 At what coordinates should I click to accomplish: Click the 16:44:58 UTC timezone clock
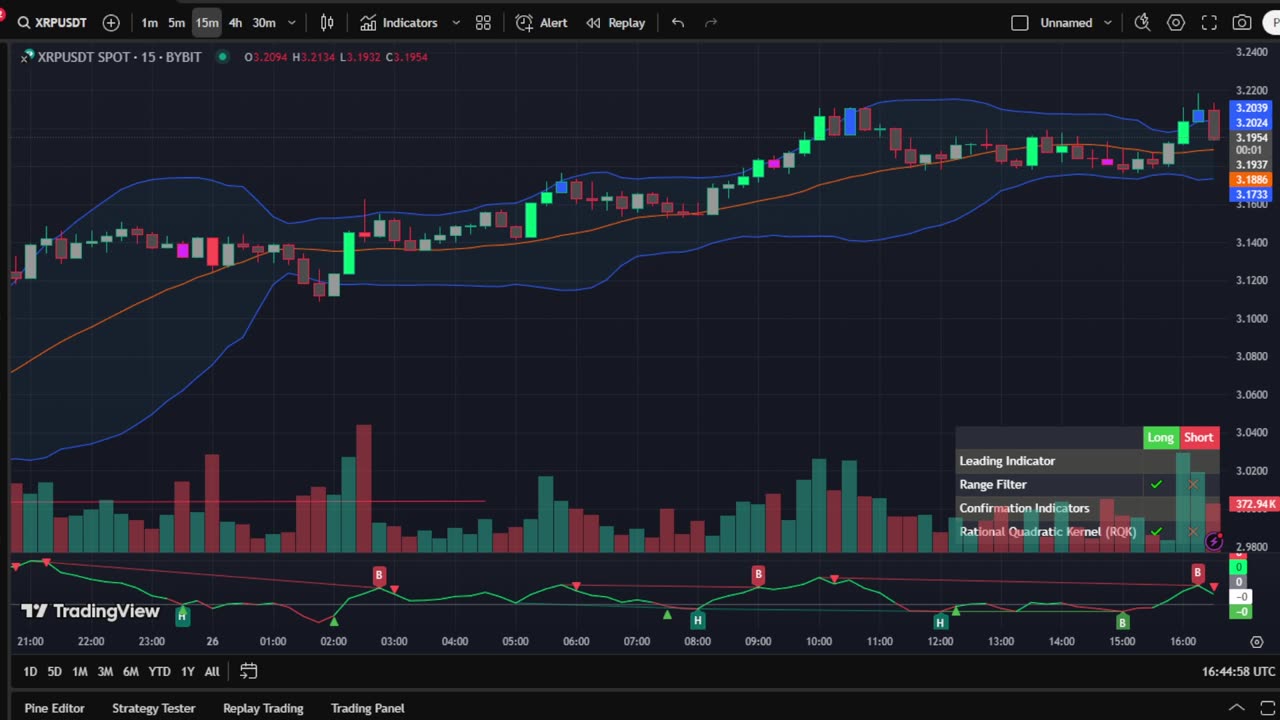point(1238,672)
